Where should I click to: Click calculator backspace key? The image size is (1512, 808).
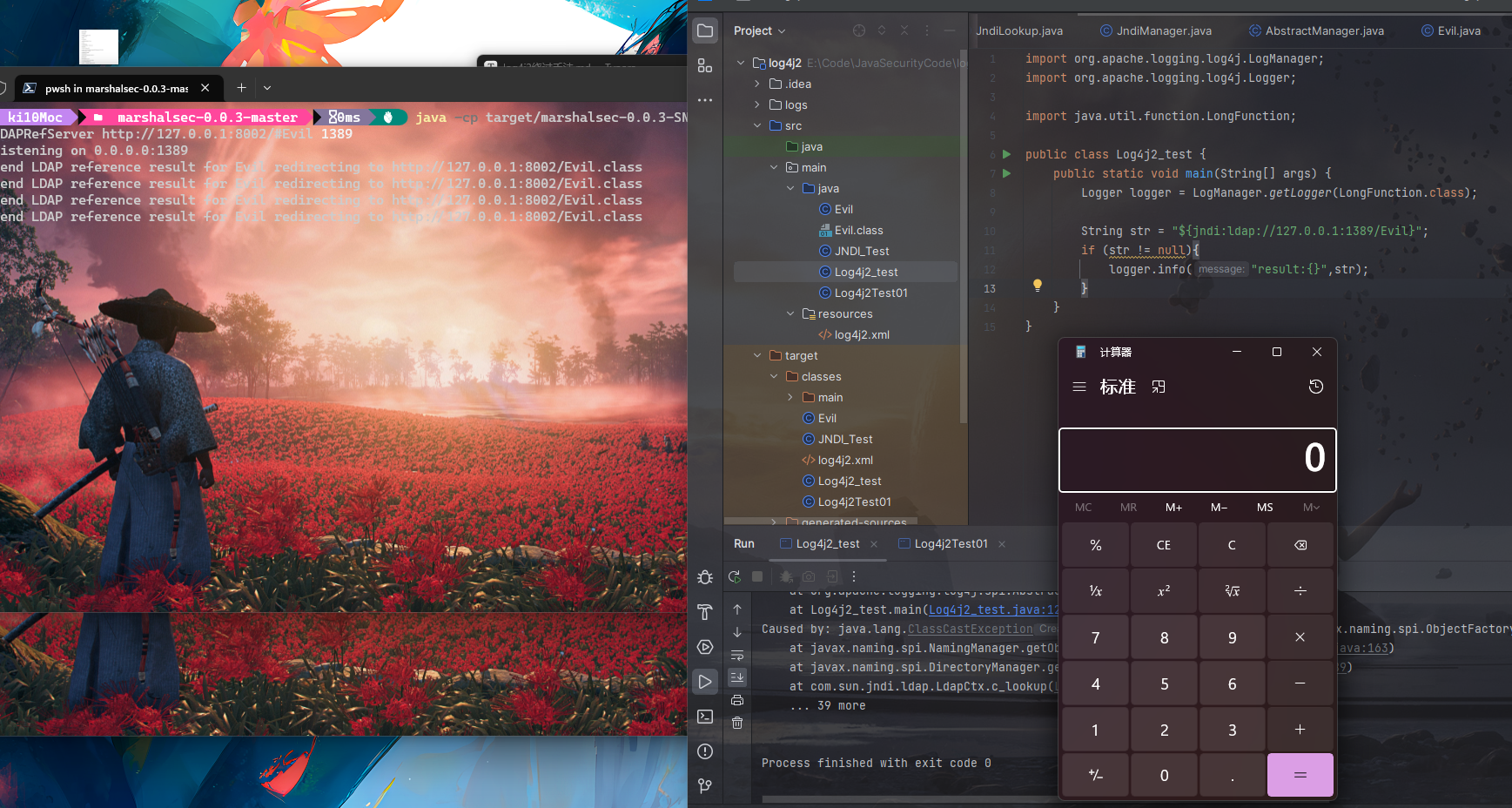(1300, 545)
